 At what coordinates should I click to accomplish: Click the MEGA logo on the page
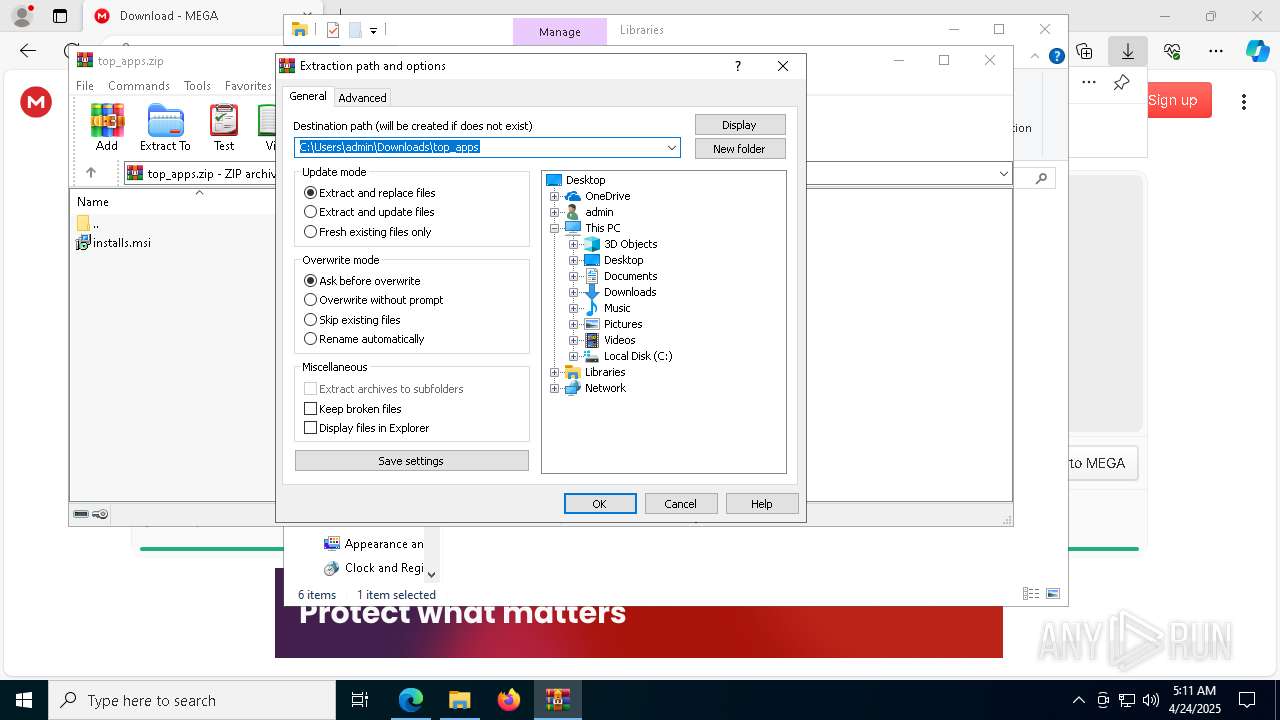(x=36, y=101)
